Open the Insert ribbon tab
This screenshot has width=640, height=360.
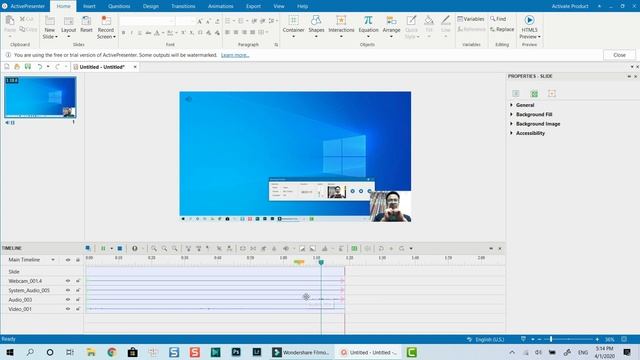coord(89,6)
